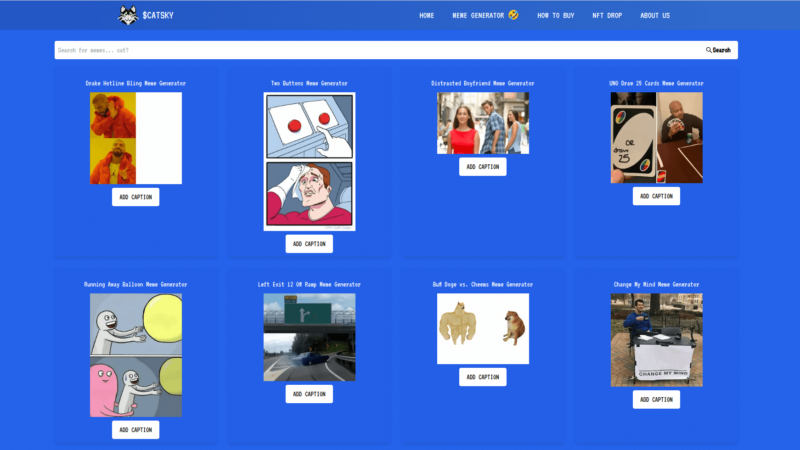Image resolution: width=800 pixels, height=450 pixels.
Task: Open the NFT DROP page
Action: click(607, 16)
